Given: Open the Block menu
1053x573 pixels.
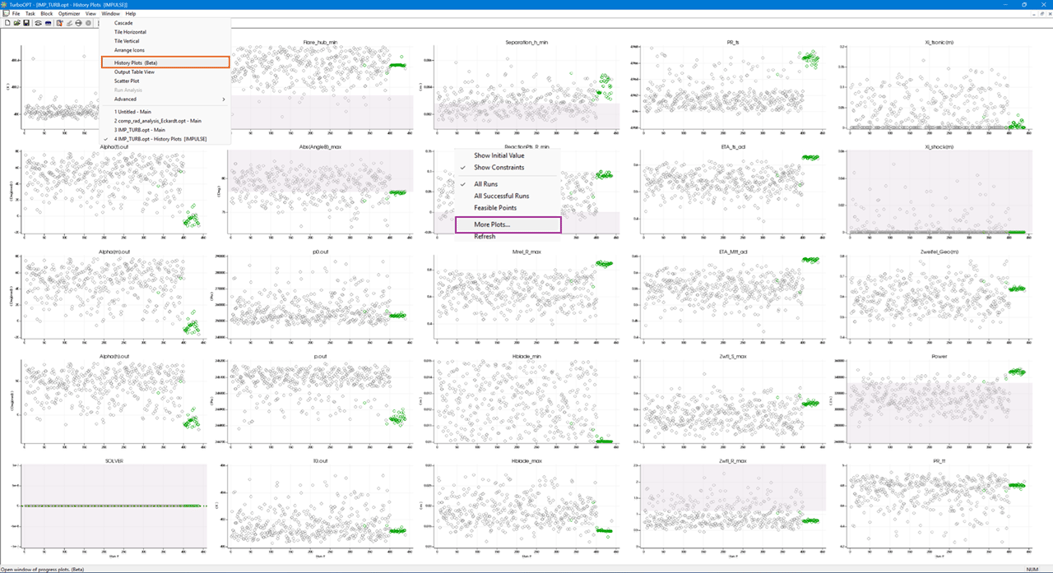Looking at the screenshot, I should tap(47, 14).
